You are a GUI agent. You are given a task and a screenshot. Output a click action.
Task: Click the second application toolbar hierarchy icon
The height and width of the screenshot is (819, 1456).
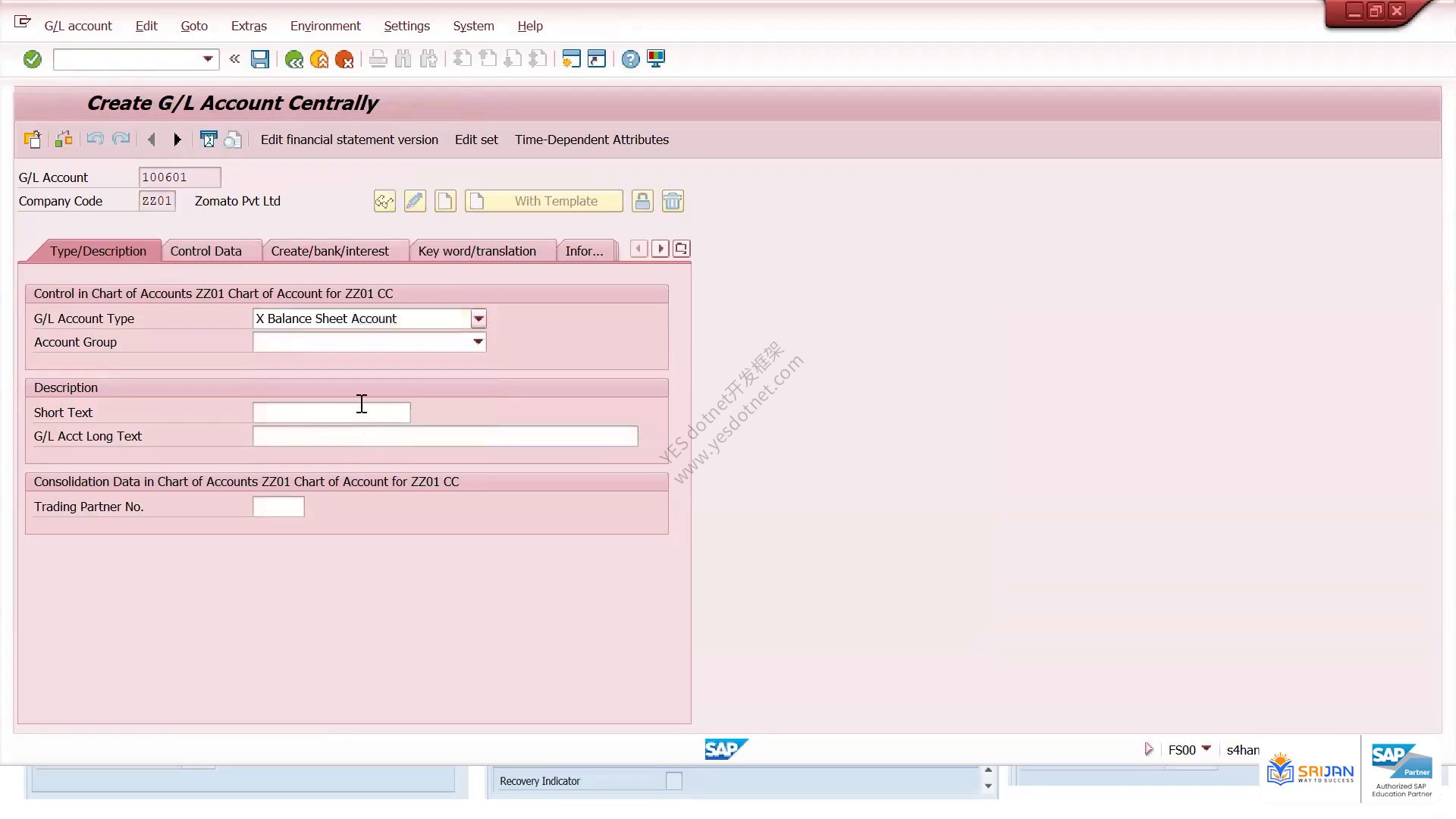click(64, 140)
